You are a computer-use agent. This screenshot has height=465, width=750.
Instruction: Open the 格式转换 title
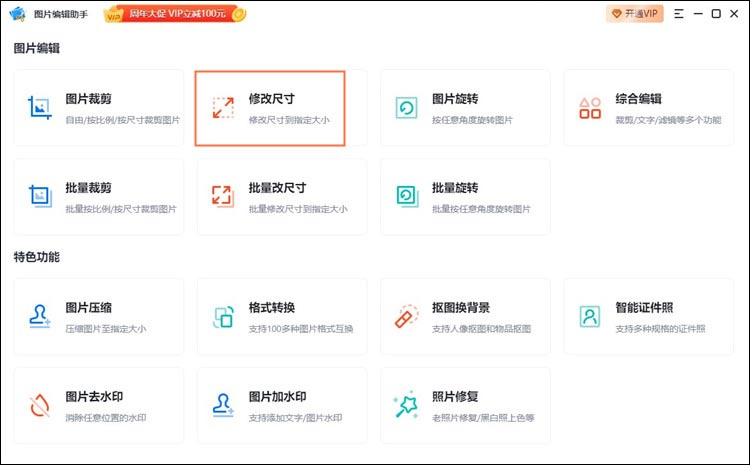[x=272, y=308]
